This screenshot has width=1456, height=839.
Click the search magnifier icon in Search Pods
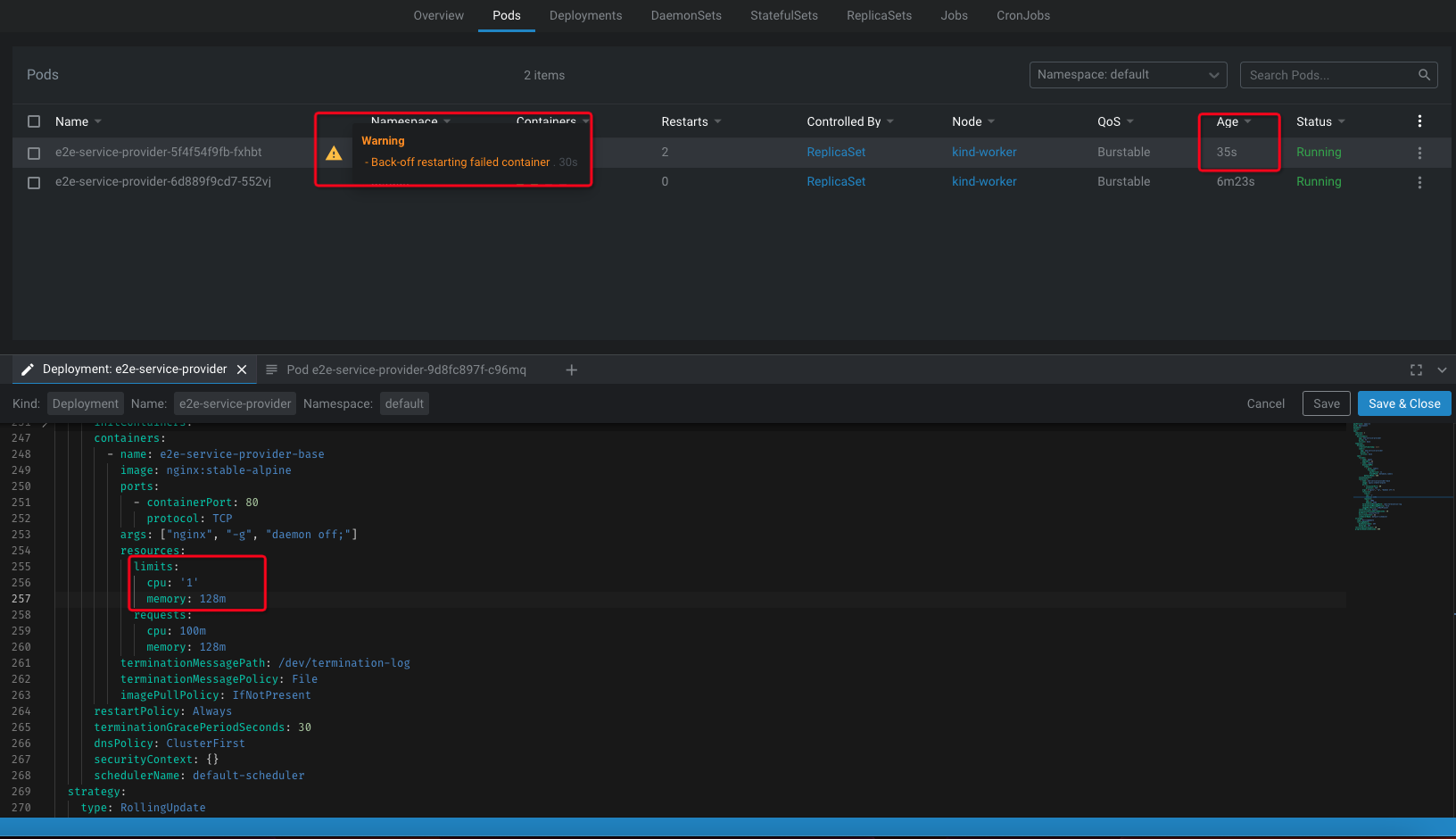[x=1424, y=75]
